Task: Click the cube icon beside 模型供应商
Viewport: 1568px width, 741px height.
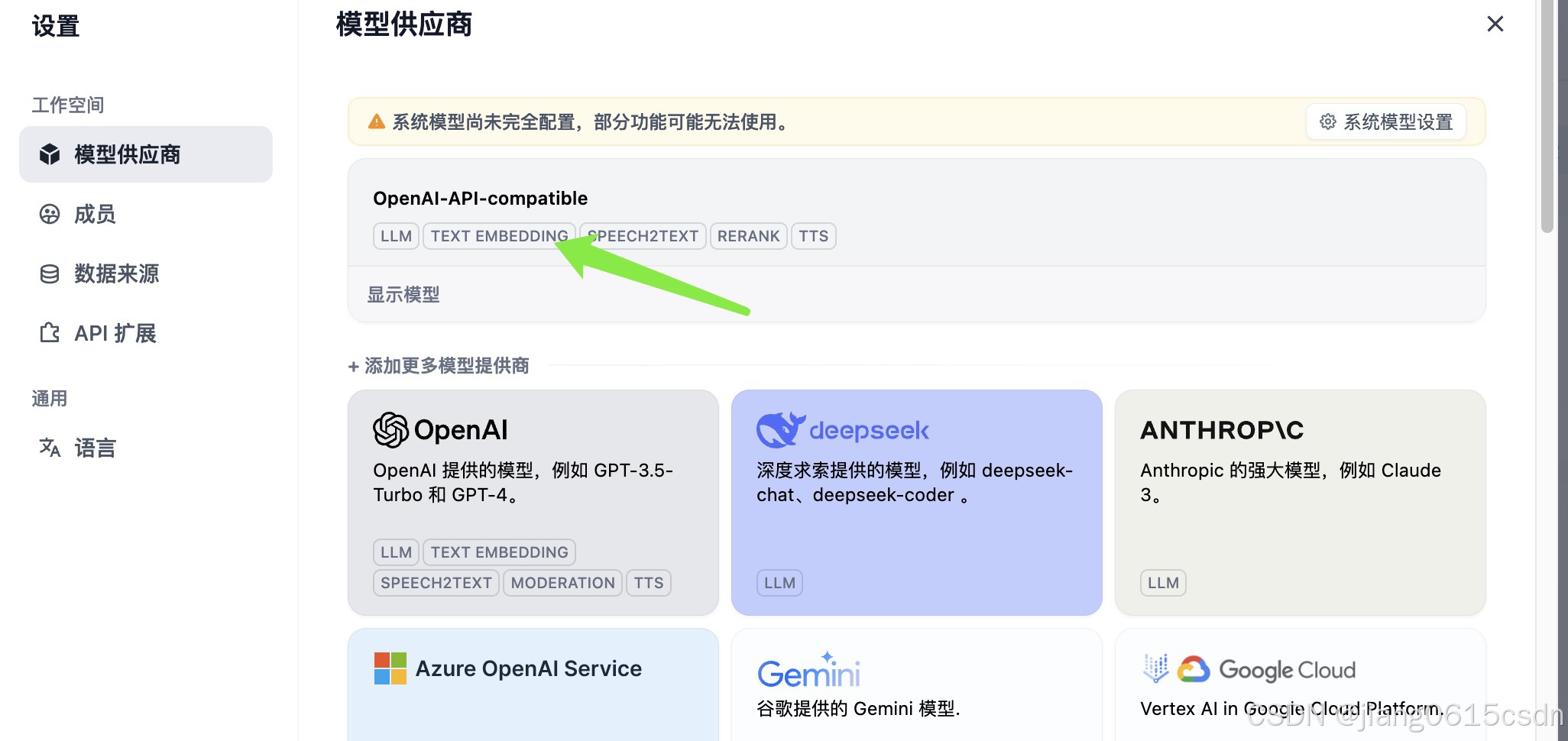Action: (x=50, y=154)
